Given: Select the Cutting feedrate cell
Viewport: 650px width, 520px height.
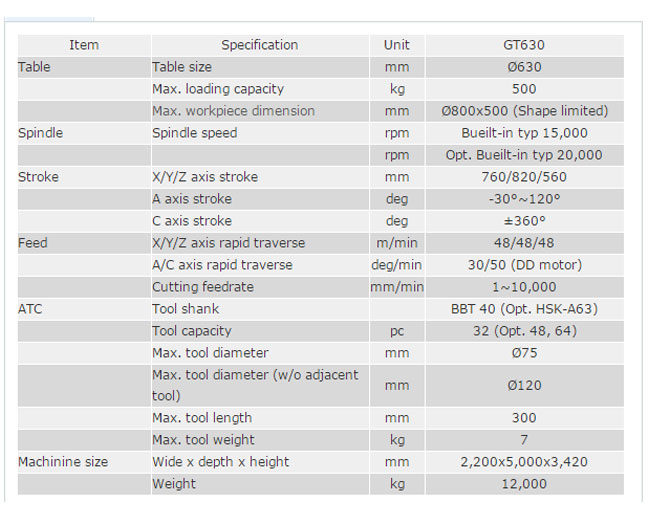Looking at the screenshot, I should click(203, 287).
